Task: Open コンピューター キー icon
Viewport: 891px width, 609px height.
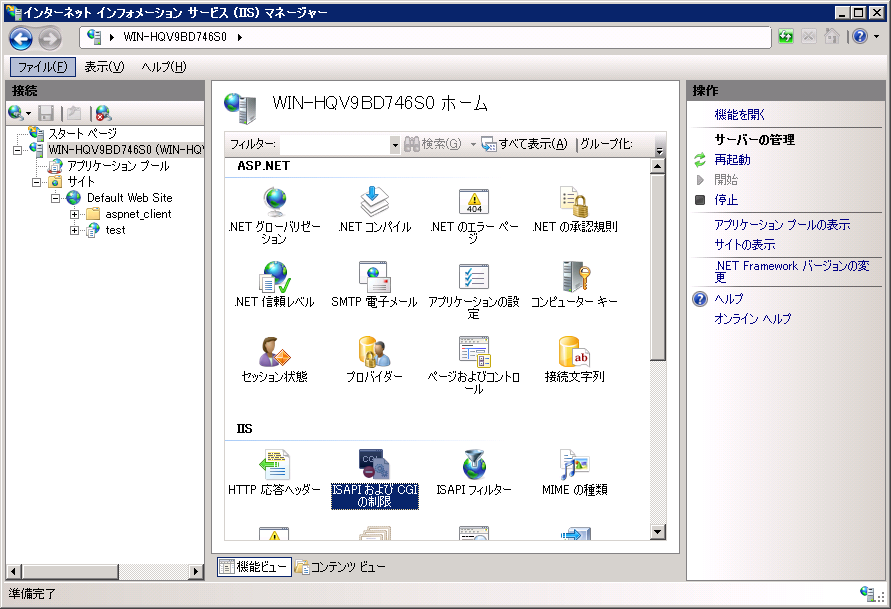Action: [574, 277]
